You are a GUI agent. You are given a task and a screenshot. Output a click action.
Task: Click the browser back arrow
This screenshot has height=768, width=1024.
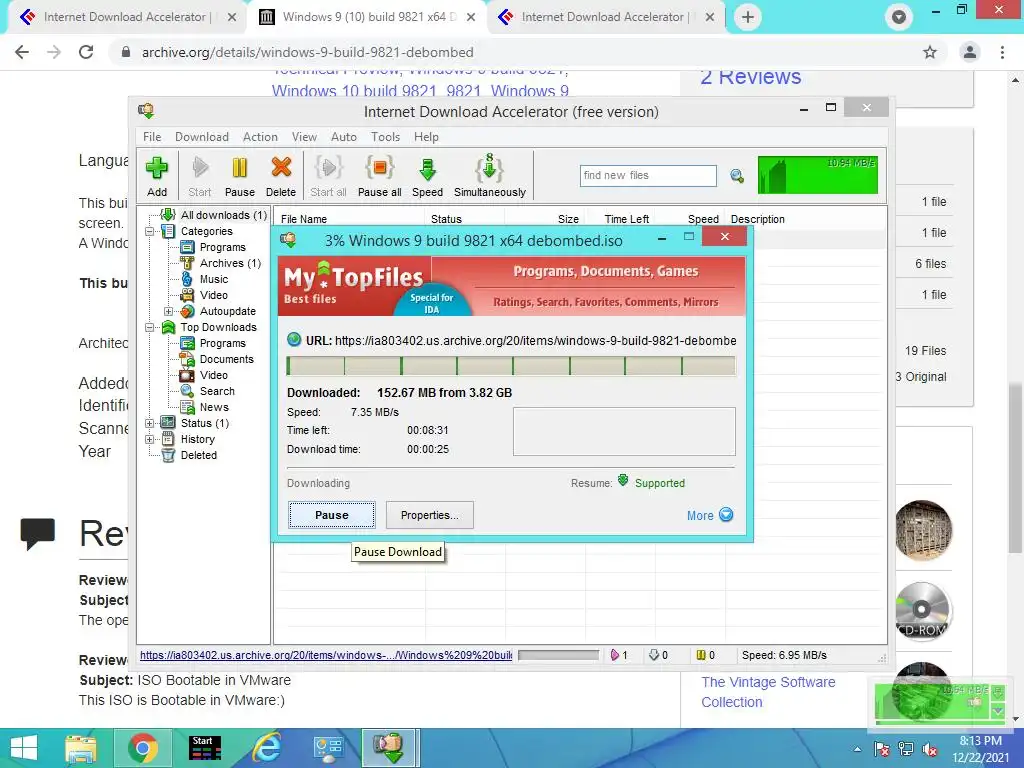22,52
